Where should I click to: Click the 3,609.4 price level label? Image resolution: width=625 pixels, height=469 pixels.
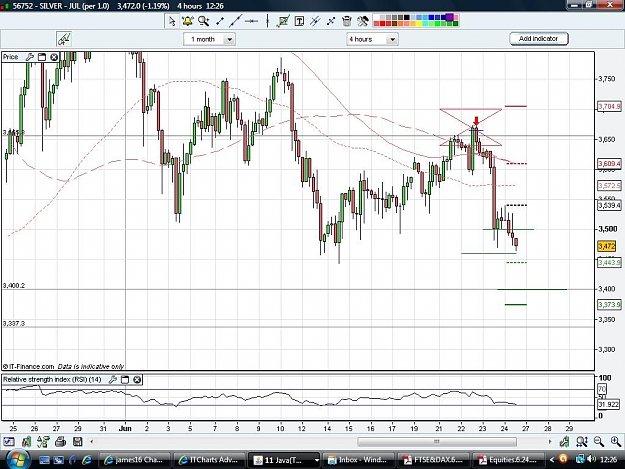609,163
